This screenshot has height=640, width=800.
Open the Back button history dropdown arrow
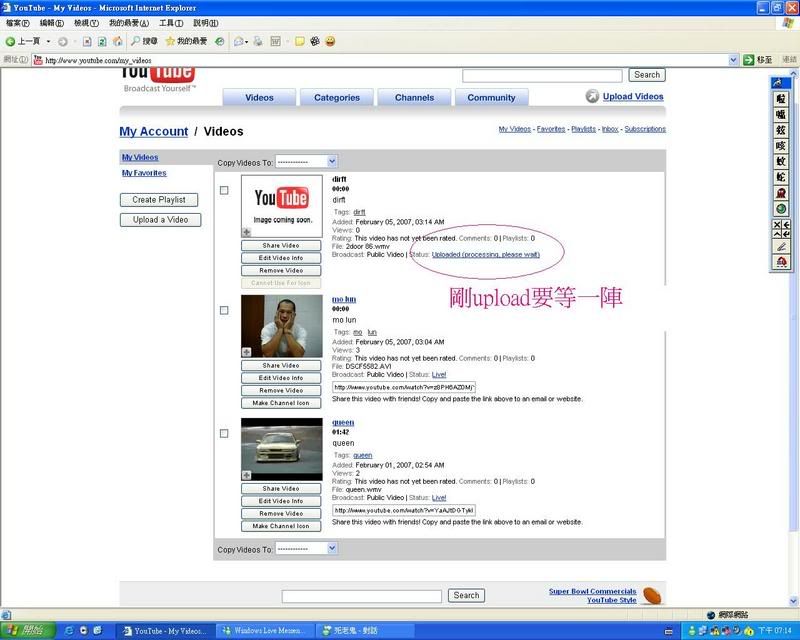coord(48,41)
